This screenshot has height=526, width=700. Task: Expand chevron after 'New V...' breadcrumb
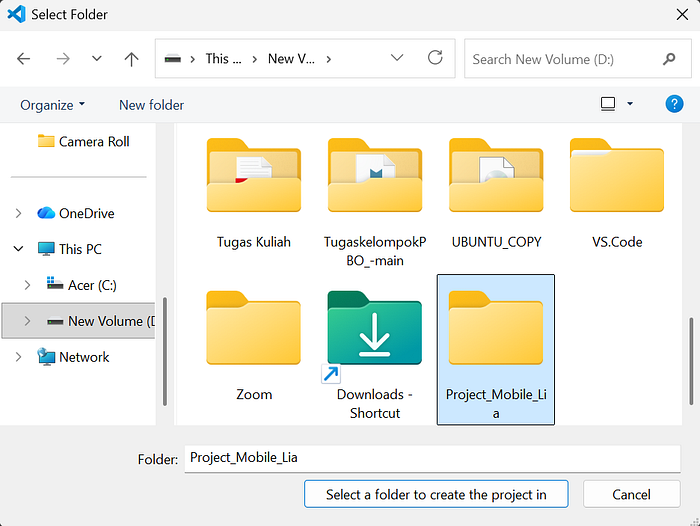329,59
